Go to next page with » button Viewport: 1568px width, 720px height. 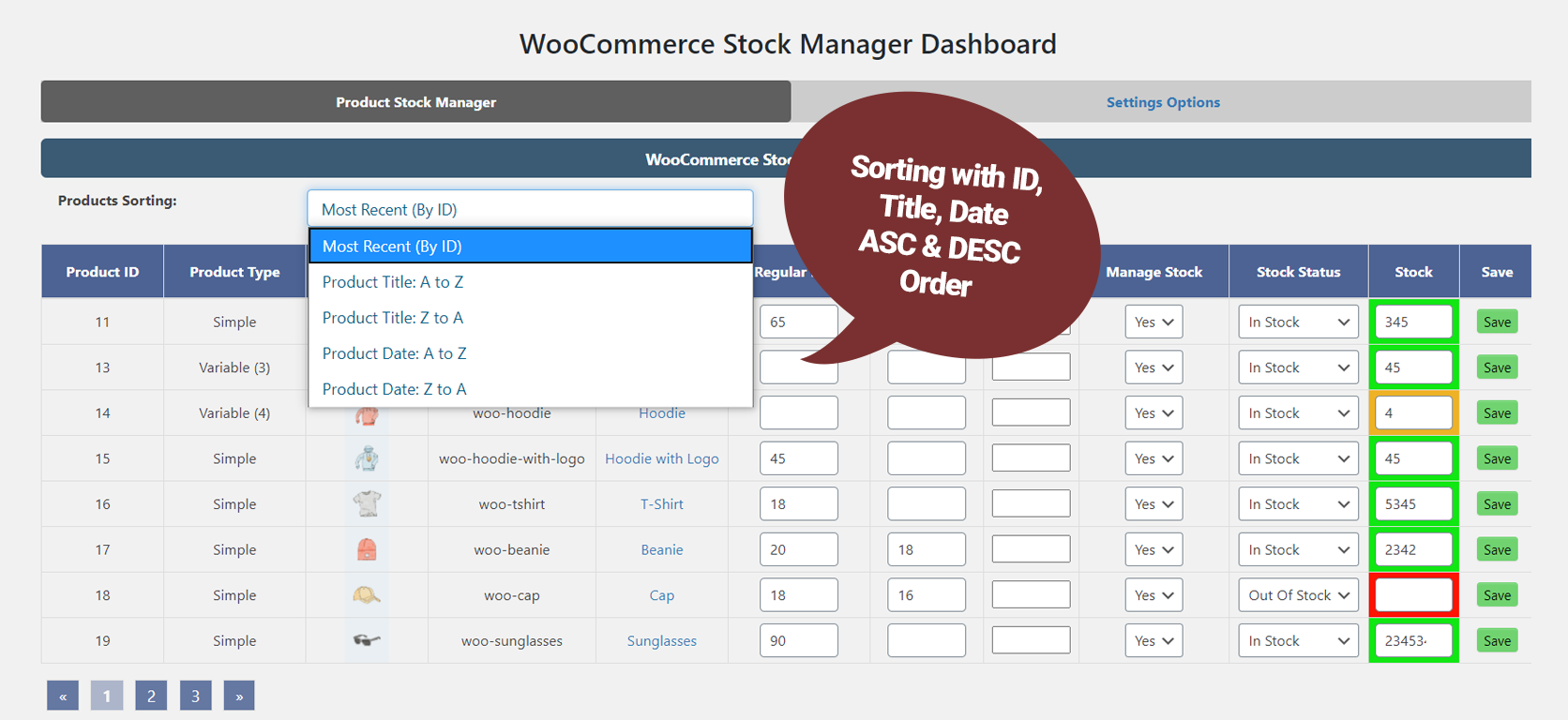[x=239, y=696]
